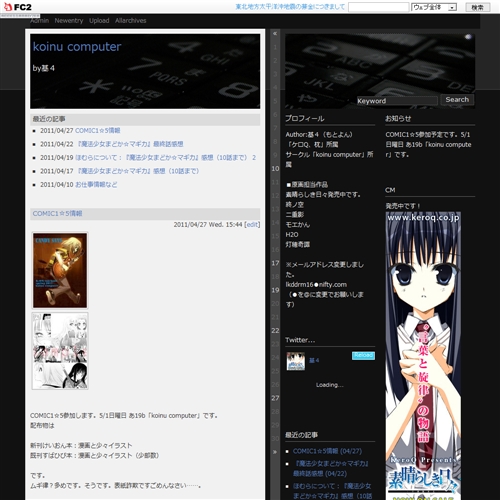Click the モエかん work title text
Image resolution: width=500 pixels, height=500 pixels.
point(298,225)
